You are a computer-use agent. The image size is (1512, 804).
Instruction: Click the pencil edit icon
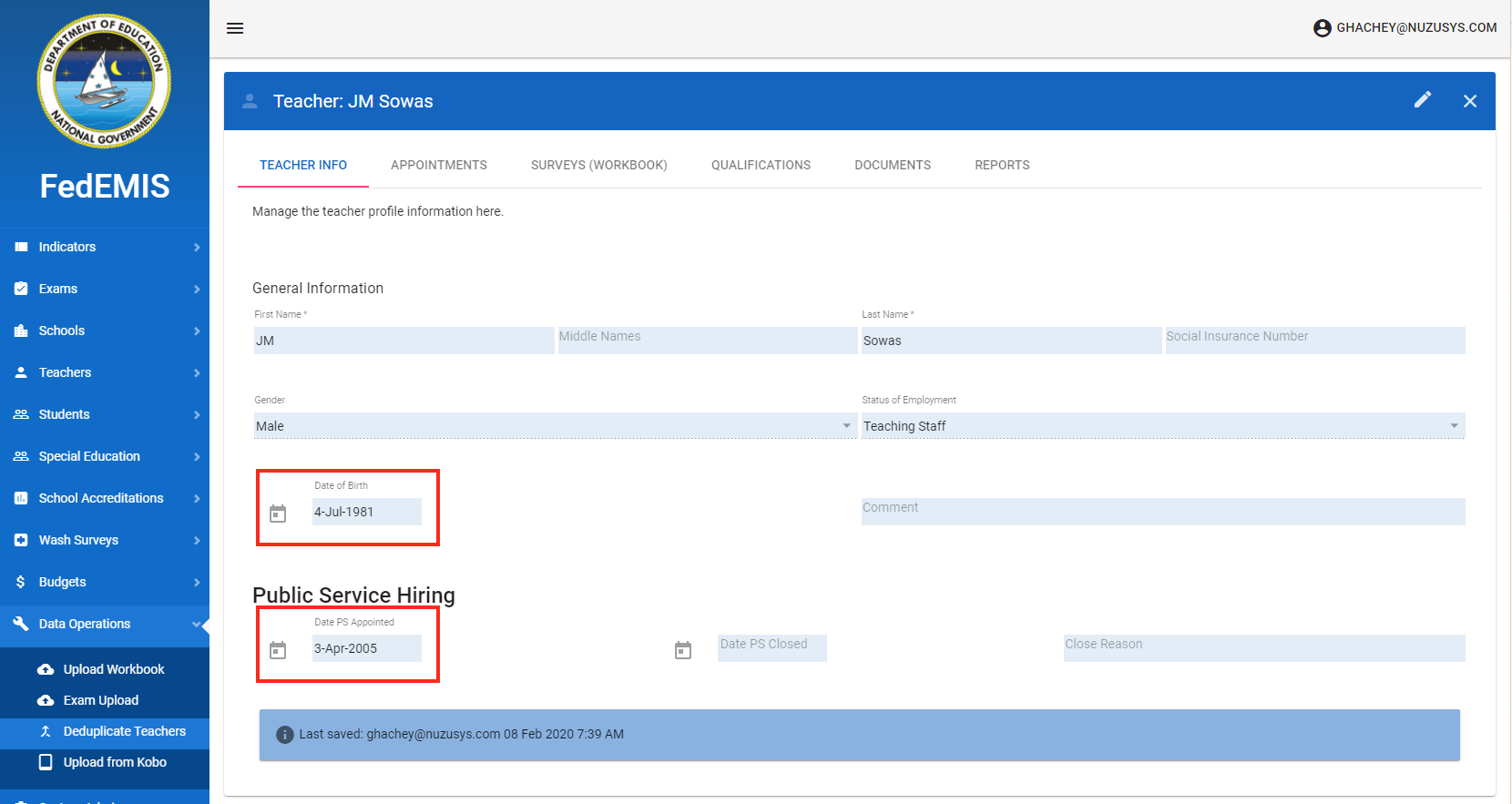1422,100
